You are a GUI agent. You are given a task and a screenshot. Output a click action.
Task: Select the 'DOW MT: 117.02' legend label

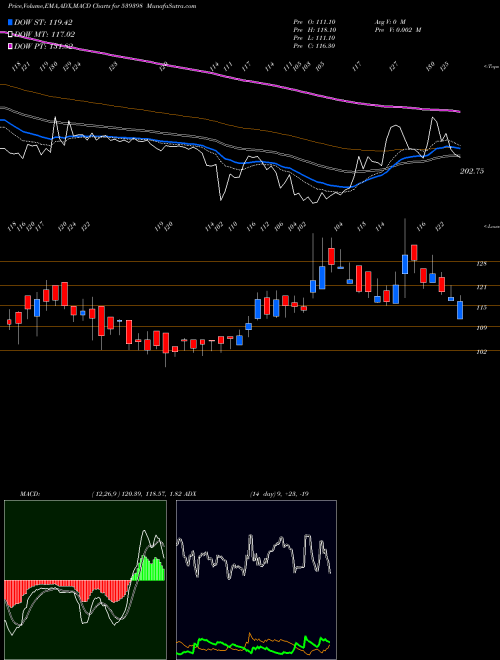coord(44,34)
